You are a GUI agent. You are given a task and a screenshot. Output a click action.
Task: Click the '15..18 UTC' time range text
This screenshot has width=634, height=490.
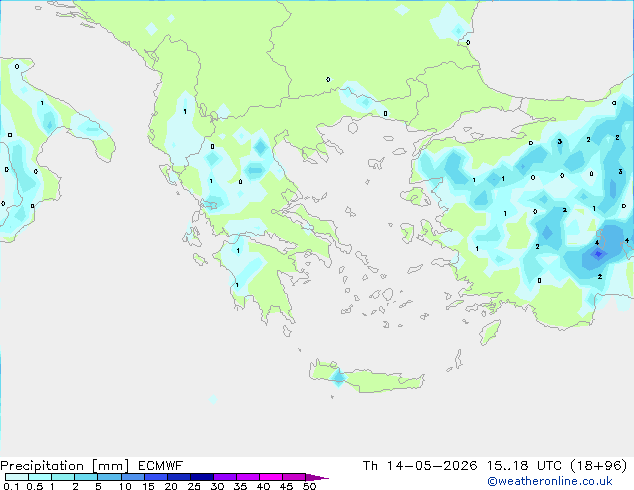[524, 466]
